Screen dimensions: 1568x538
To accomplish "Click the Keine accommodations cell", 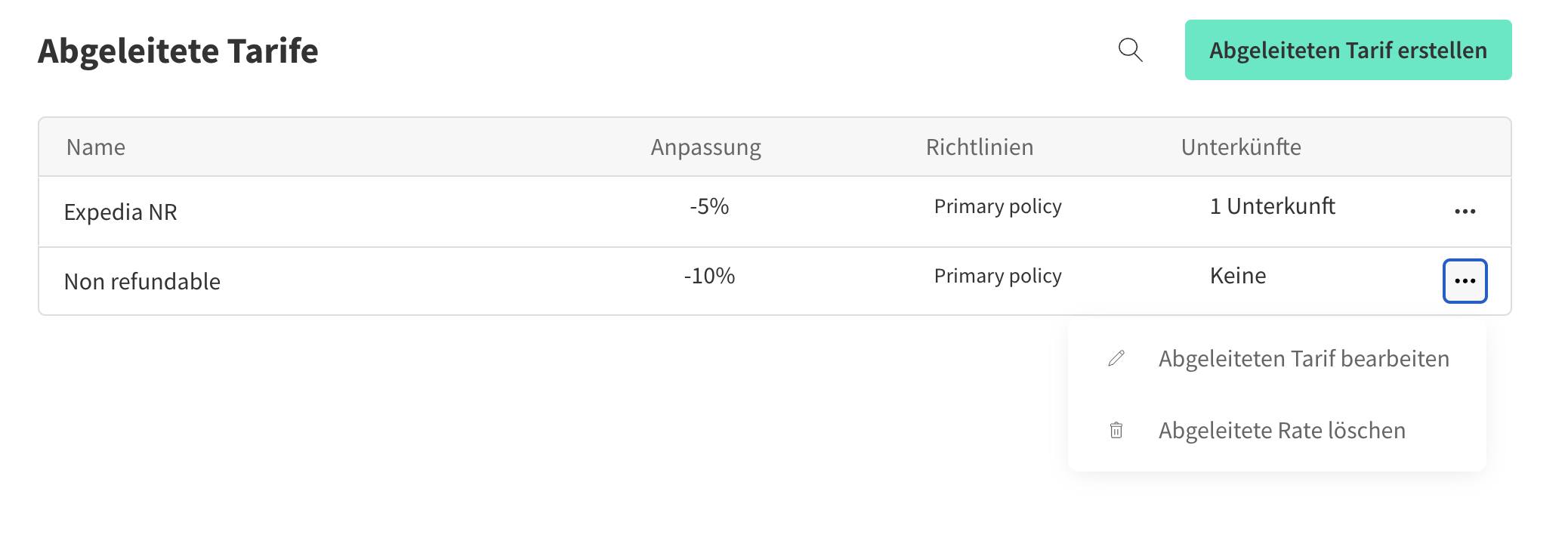I will tap(1238, 276).
